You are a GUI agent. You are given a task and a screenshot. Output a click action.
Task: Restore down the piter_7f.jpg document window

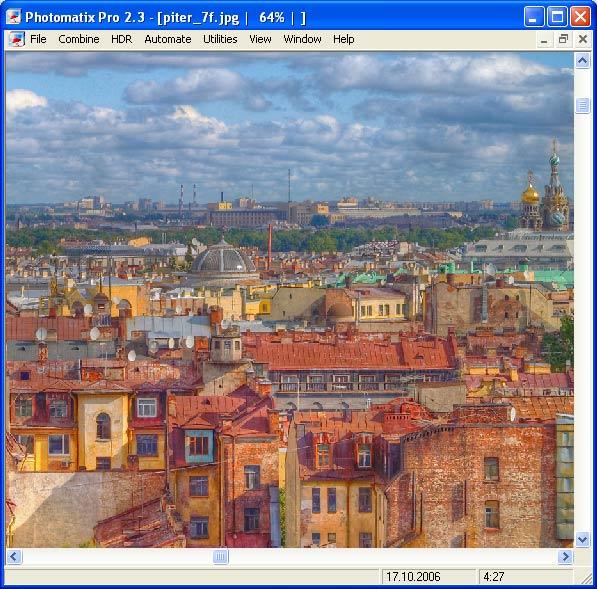click(x=563, y=39)
